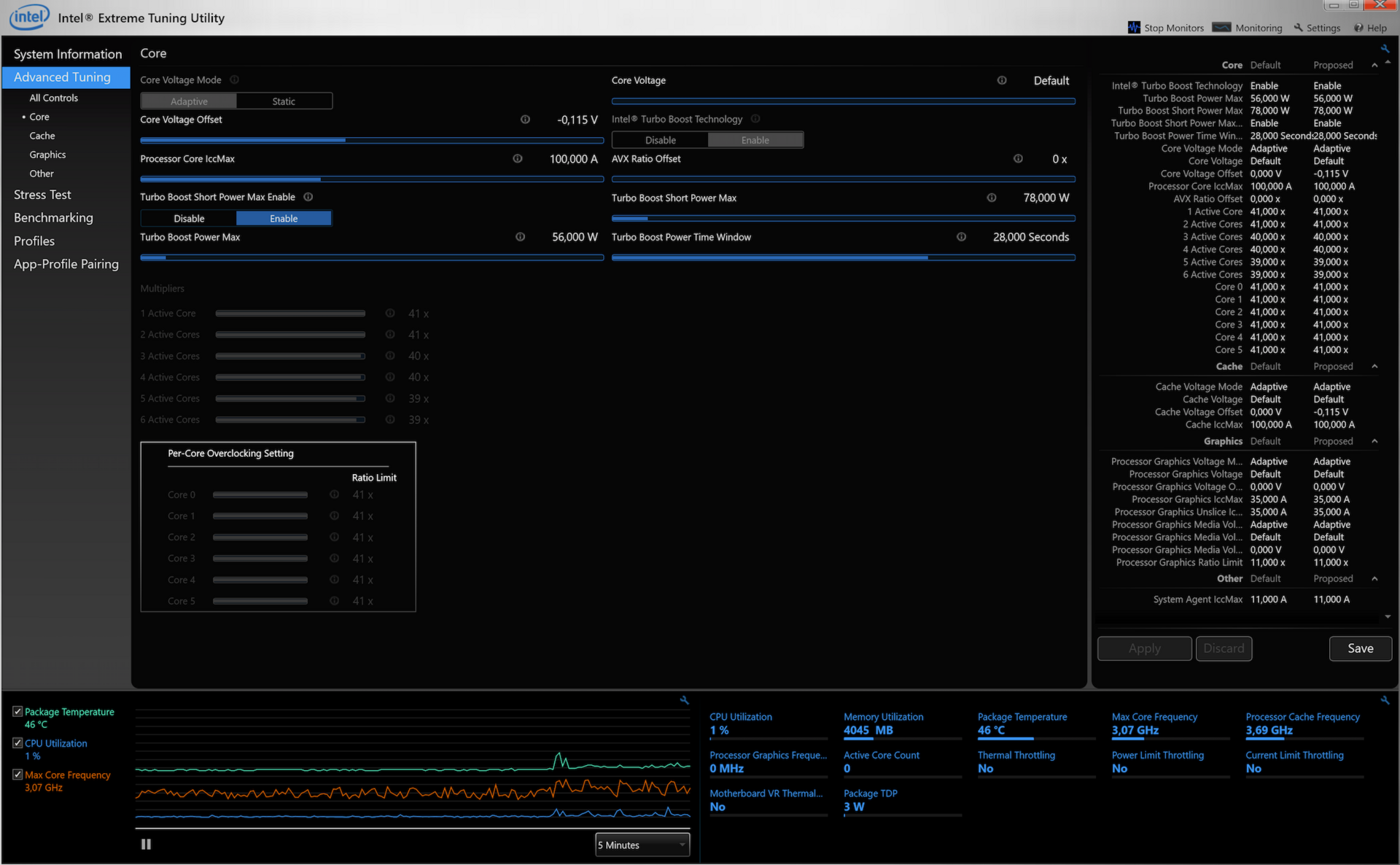Click info icon next to Core Voltage Offset
1400x865 pixels.
525,120
